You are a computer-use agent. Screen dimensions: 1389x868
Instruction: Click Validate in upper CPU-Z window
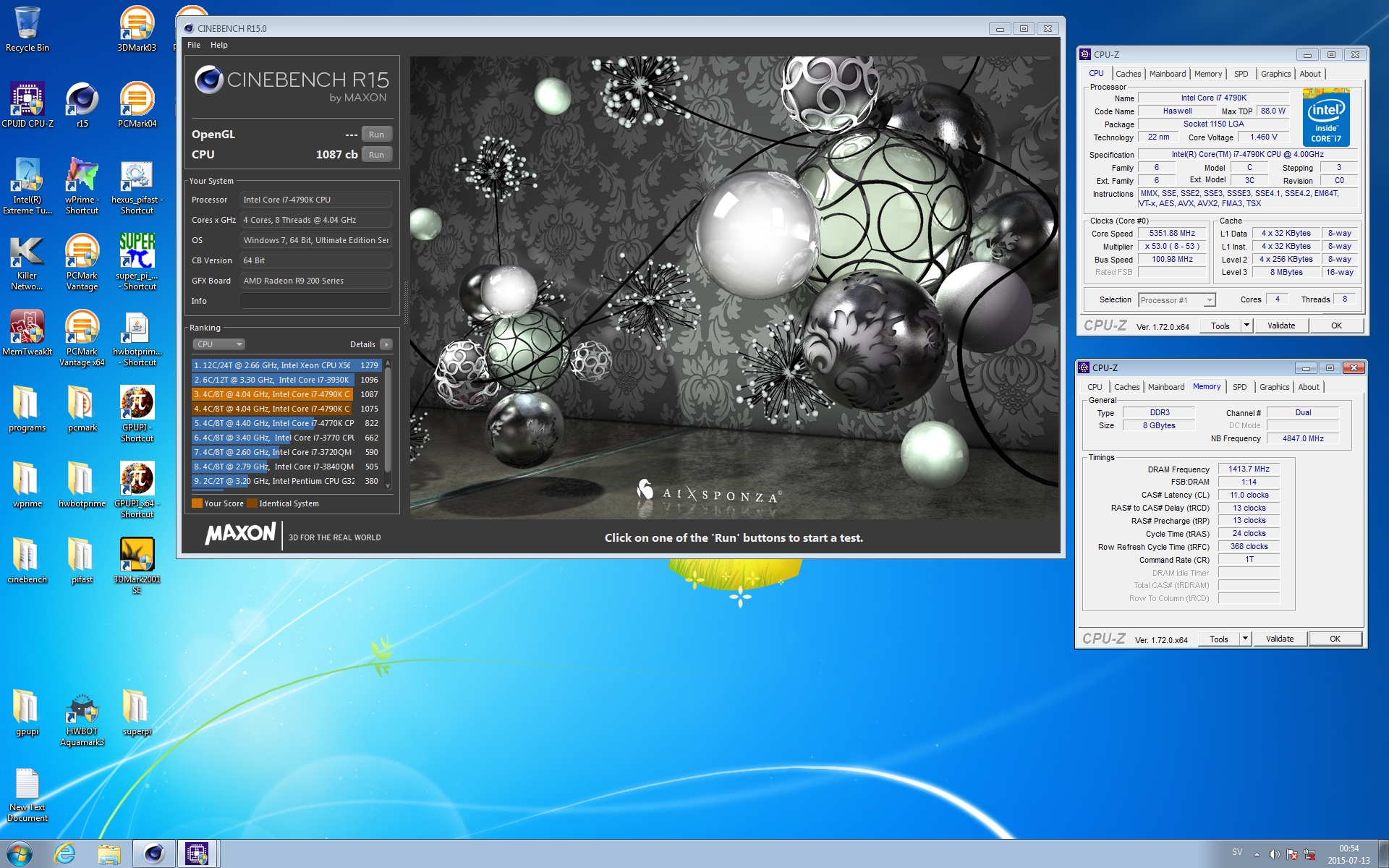(1281, 325)
